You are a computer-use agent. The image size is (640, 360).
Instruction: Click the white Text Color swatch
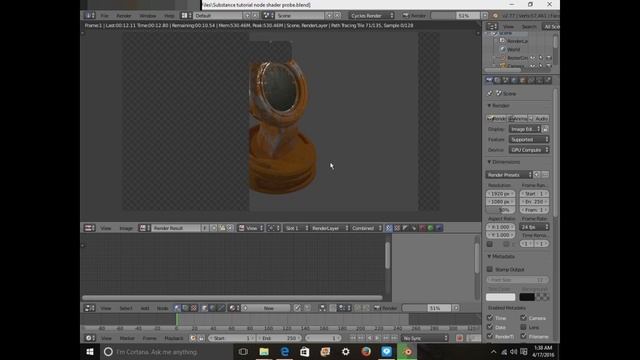click(x=500, y=297)
